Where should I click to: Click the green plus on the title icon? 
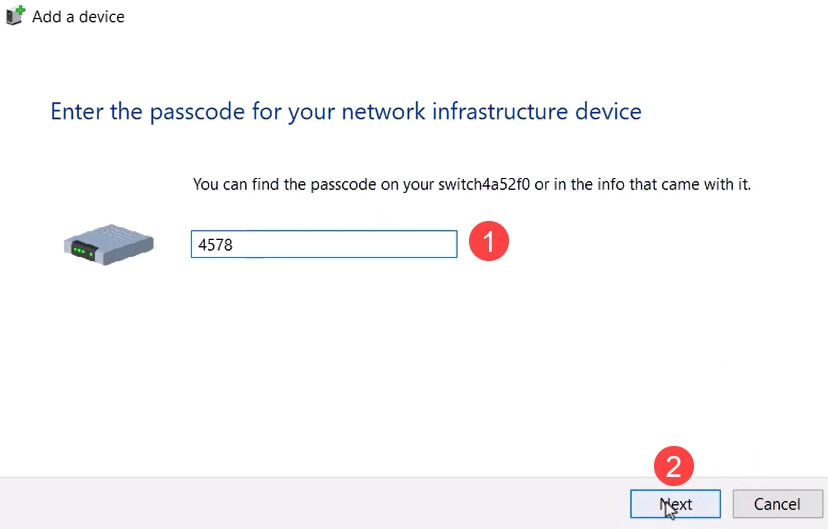point(21,10)
